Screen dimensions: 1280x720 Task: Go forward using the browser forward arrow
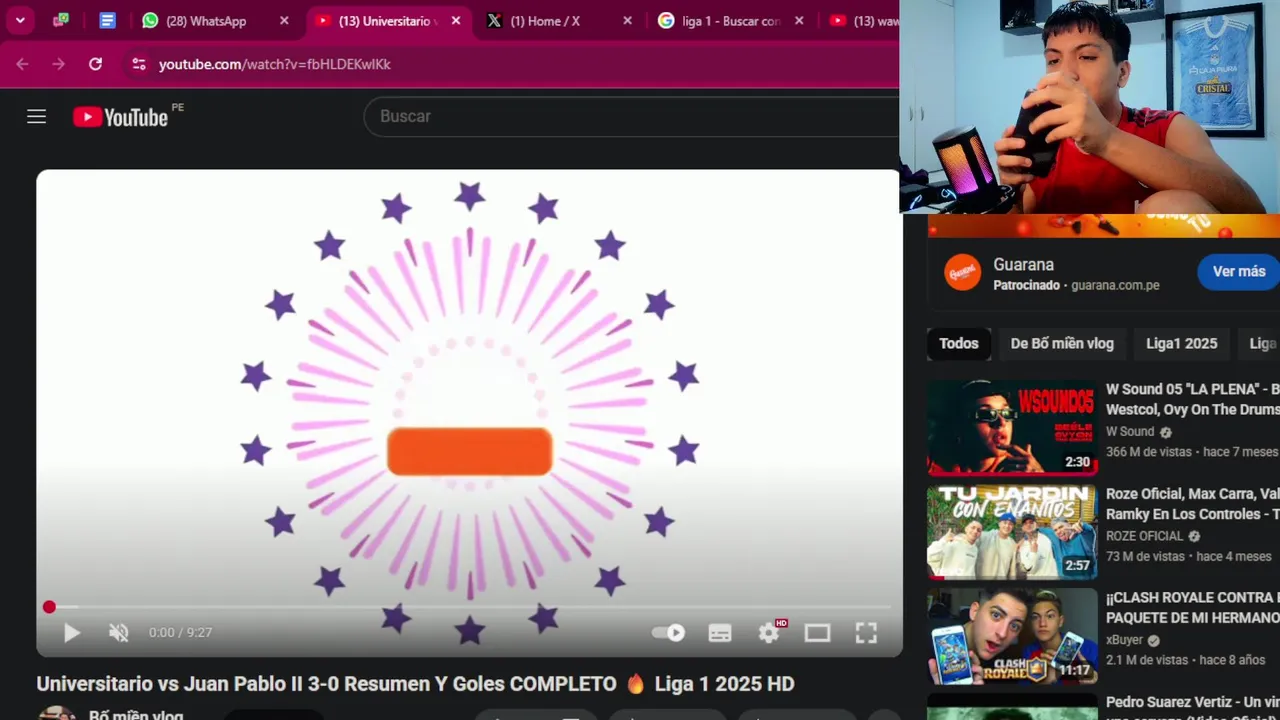58,64
